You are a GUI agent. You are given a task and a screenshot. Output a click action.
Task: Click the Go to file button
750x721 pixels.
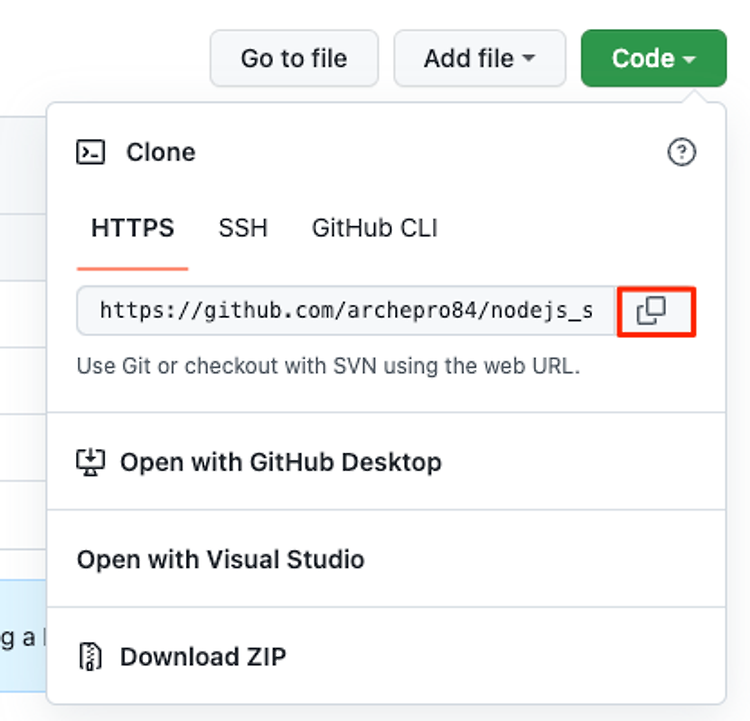pyautogui.click(x=294, y=58)
